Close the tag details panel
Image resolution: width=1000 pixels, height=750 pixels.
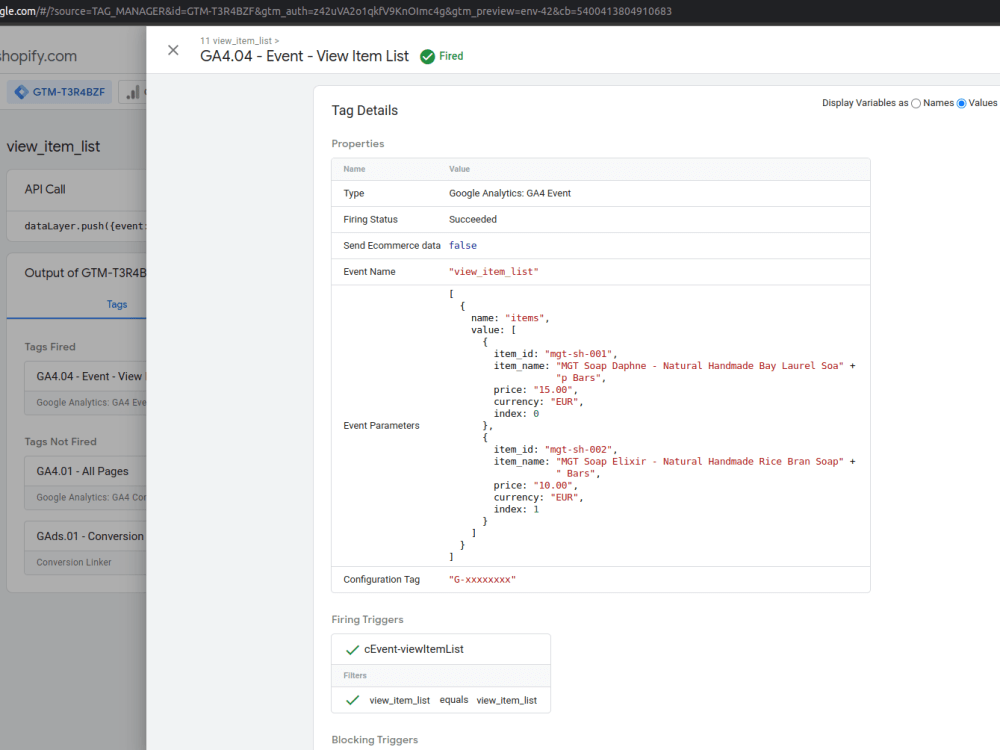[173, 50]
